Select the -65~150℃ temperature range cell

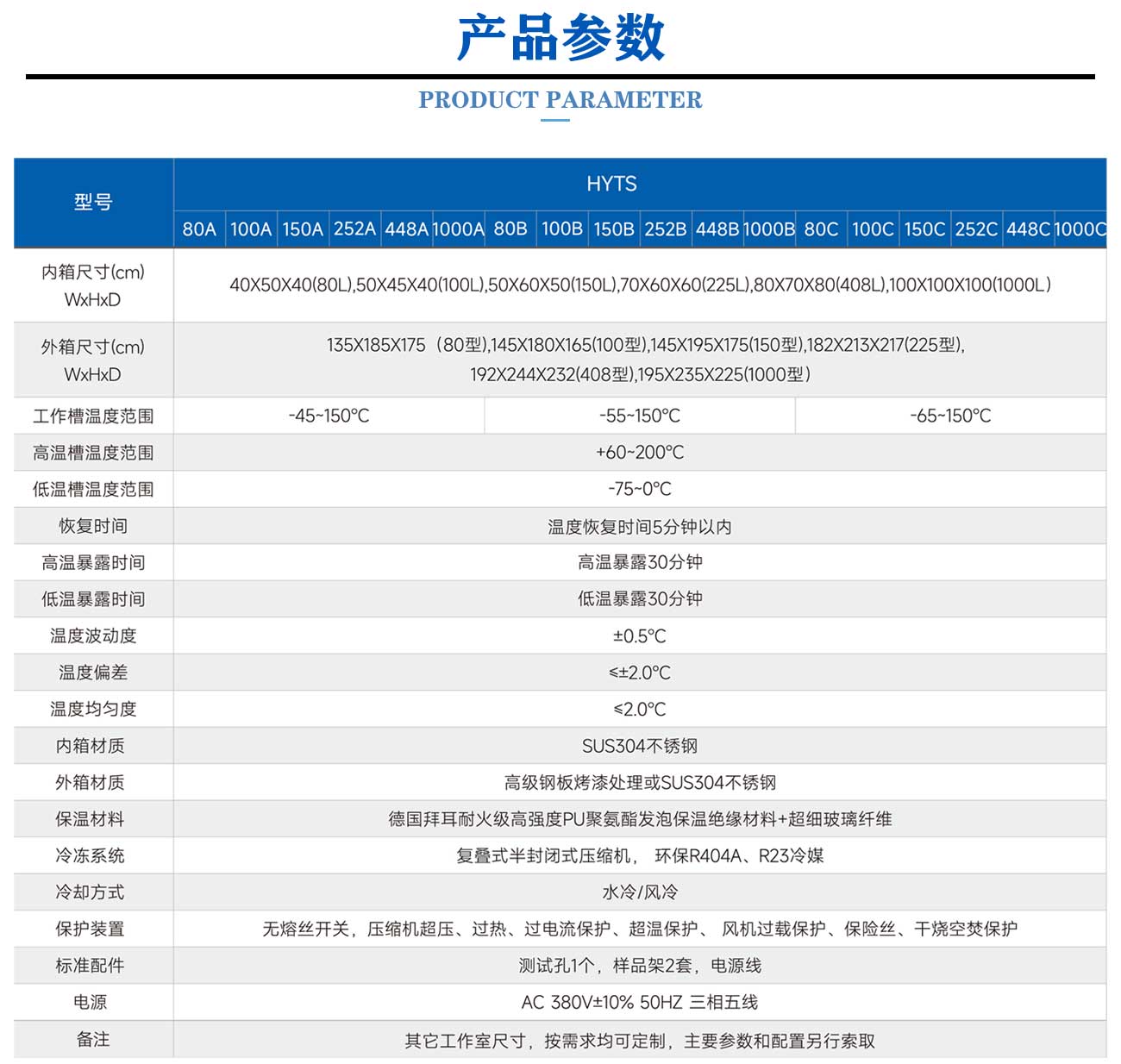pyautogui.click(x=950, y=416)
